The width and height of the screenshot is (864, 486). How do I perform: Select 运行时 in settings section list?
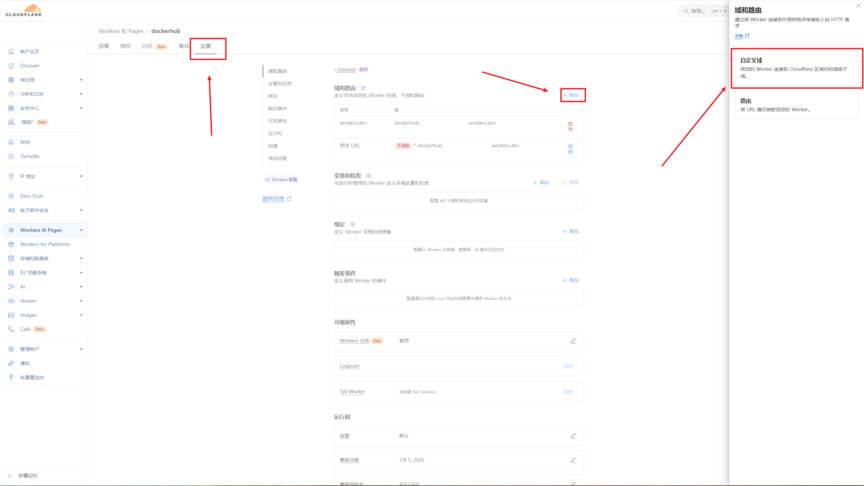point(275,134)
